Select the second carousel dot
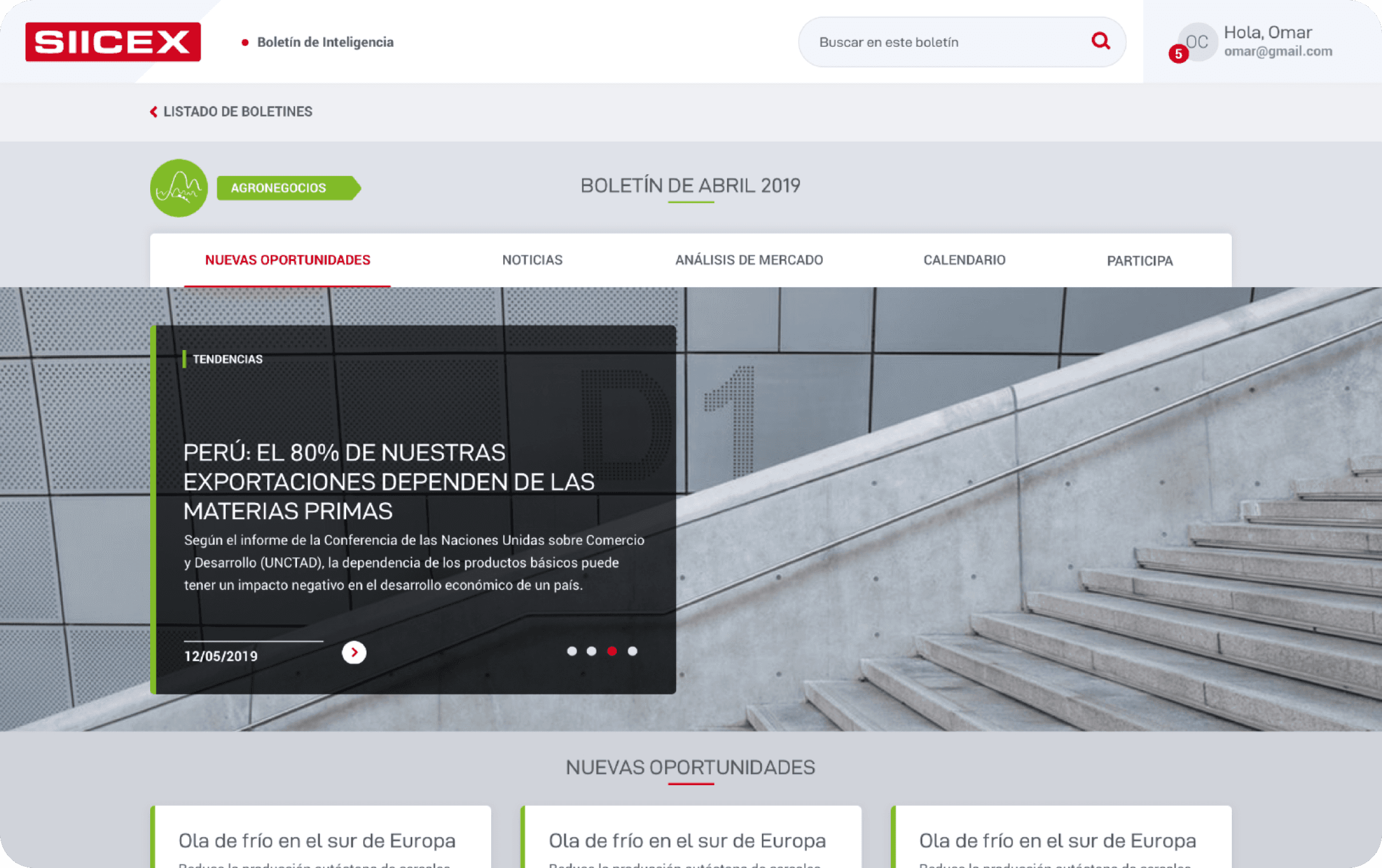 coord(592,651)
